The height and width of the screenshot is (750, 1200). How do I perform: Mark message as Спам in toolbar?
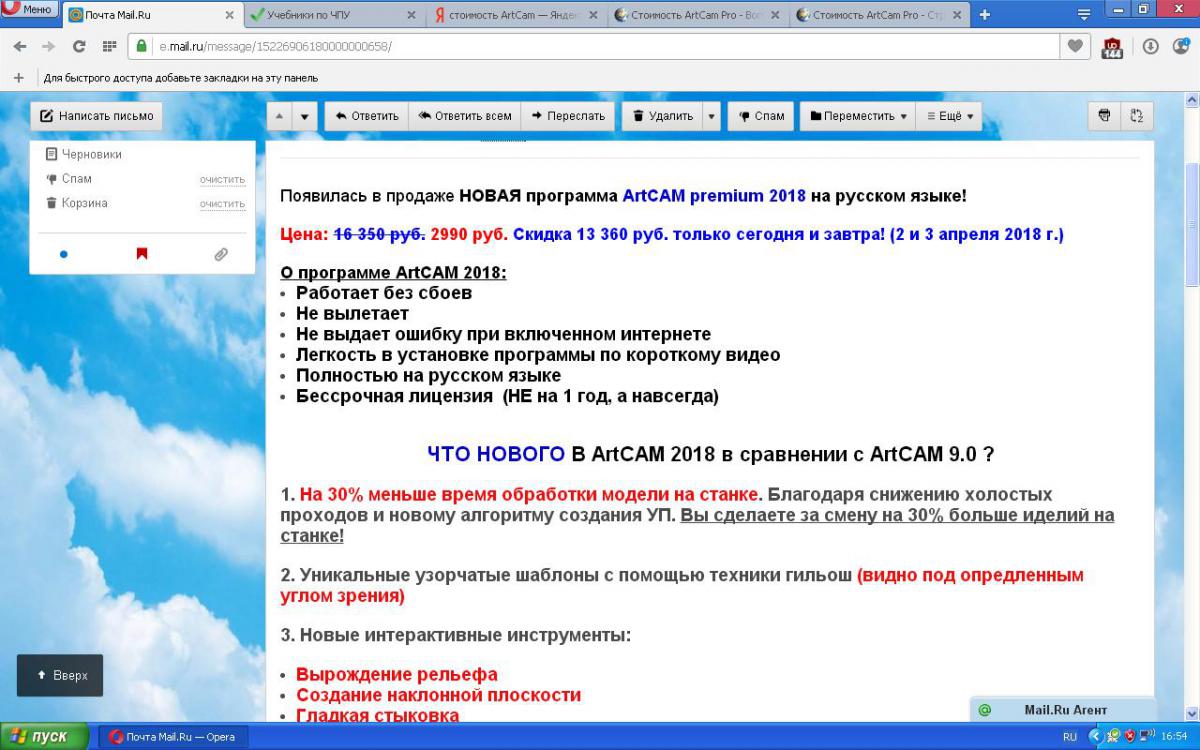(761, 116)
